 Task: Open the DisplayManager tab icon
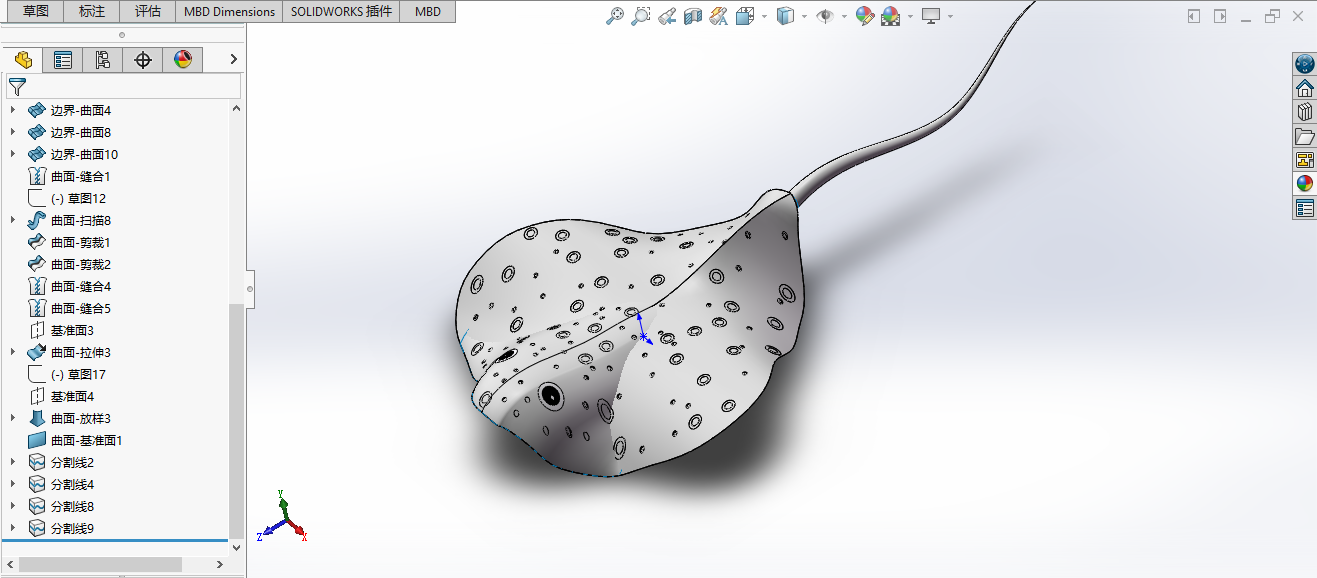[183, 60]
